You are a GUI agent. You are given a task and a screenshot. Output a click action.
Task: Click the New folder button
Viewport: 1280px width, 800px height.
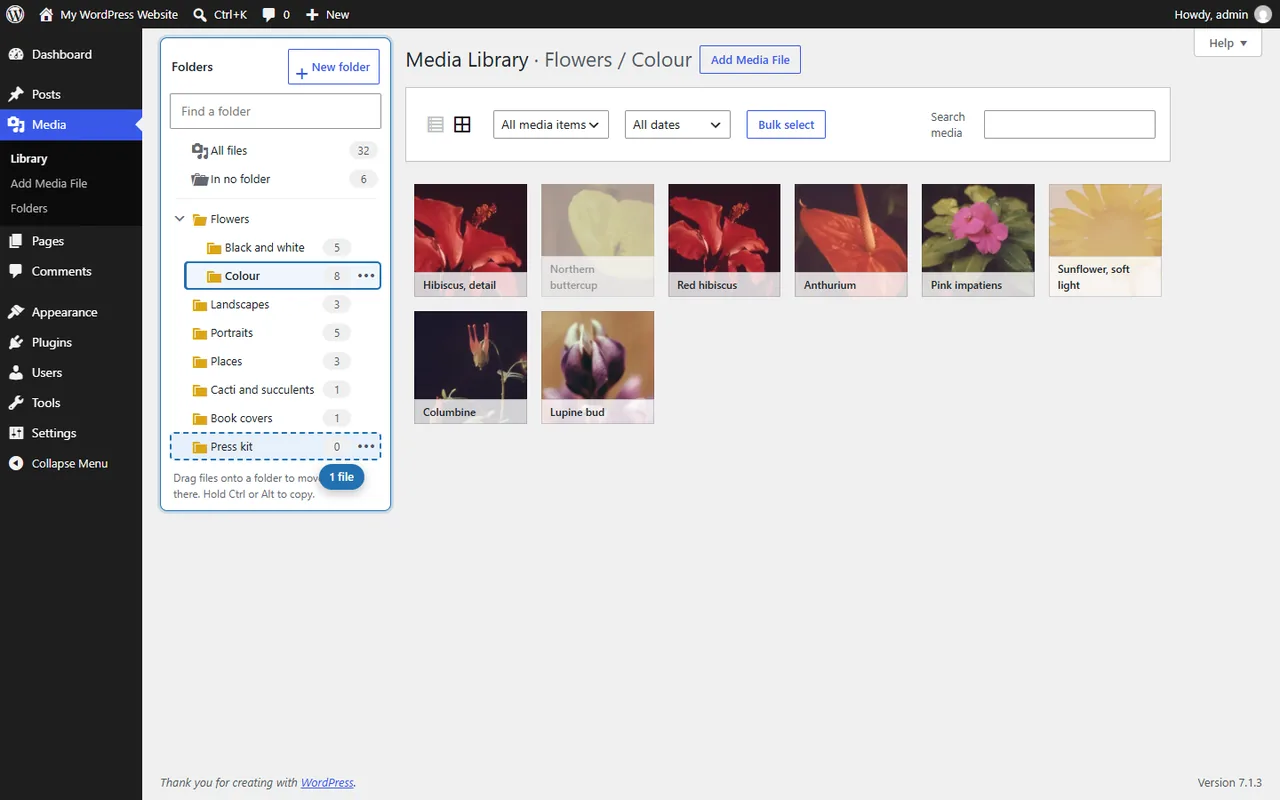pos(334,67)
